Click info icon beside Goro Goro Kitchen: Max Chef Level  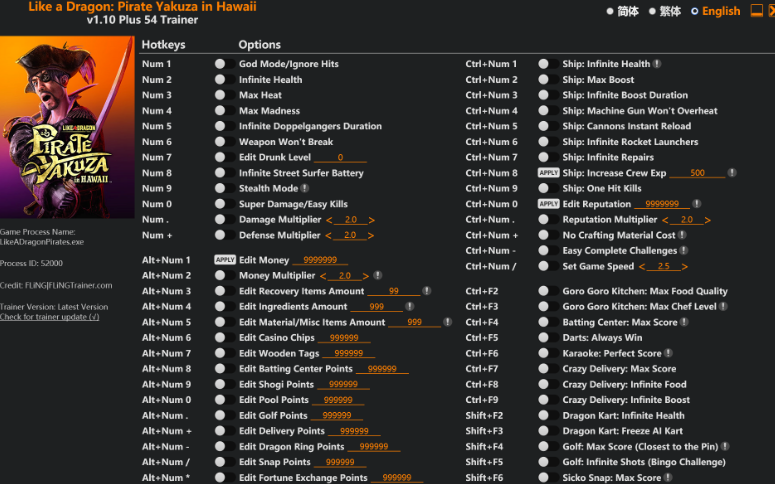(x=723, y=307)
